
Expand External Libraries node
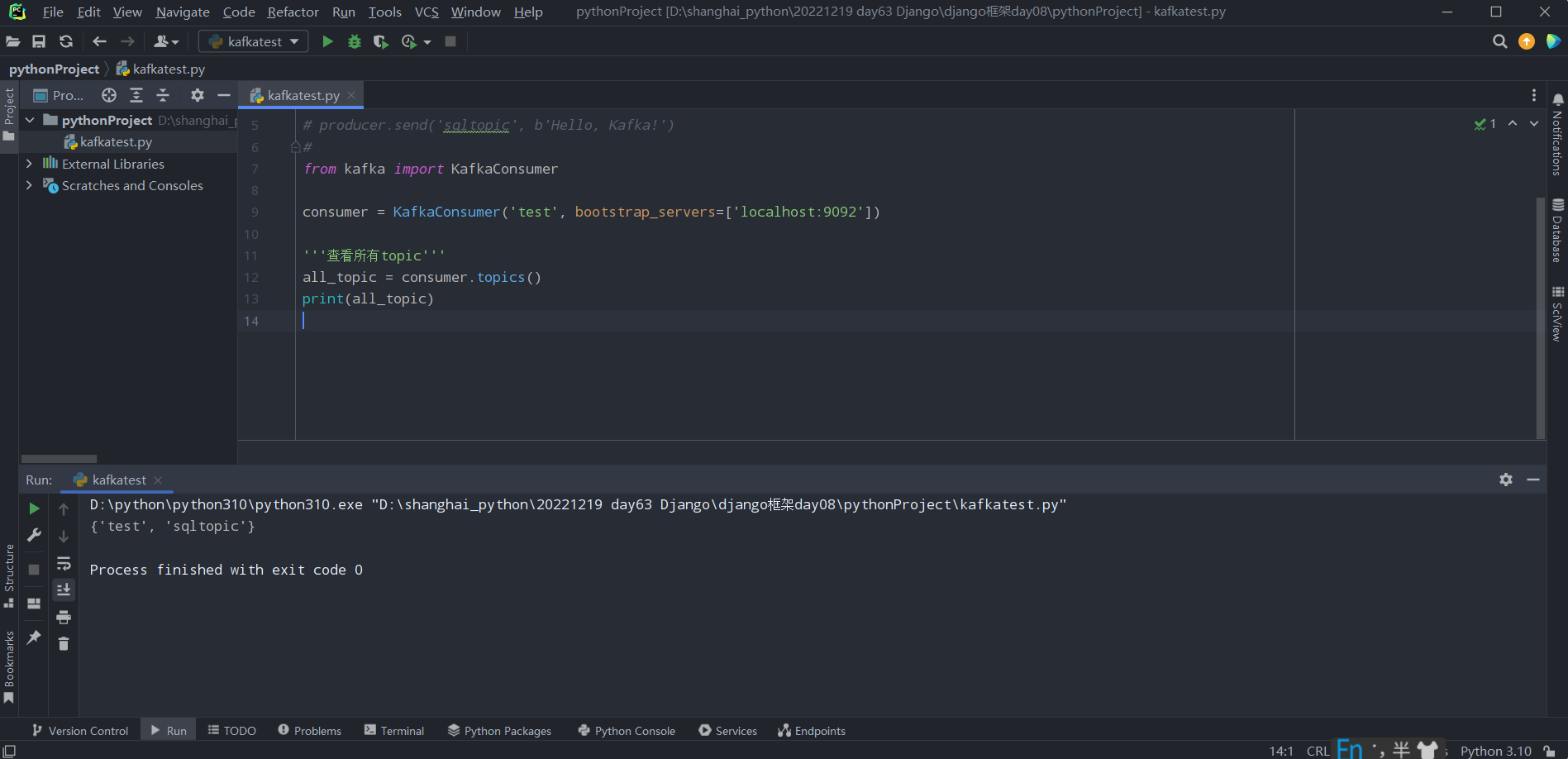[x=30, y=164]
